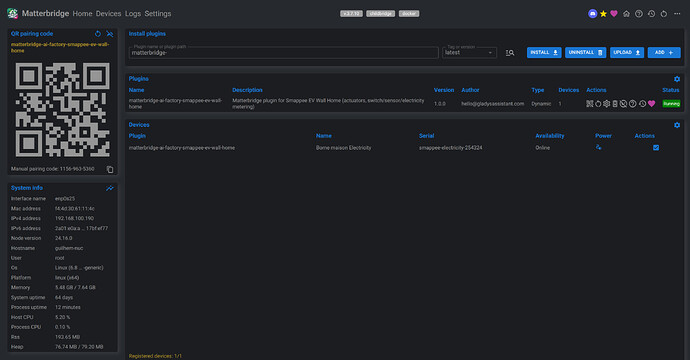The image size is (690, 360).
Task: Click the plugin name input field
Action: [x=284, y=52]
